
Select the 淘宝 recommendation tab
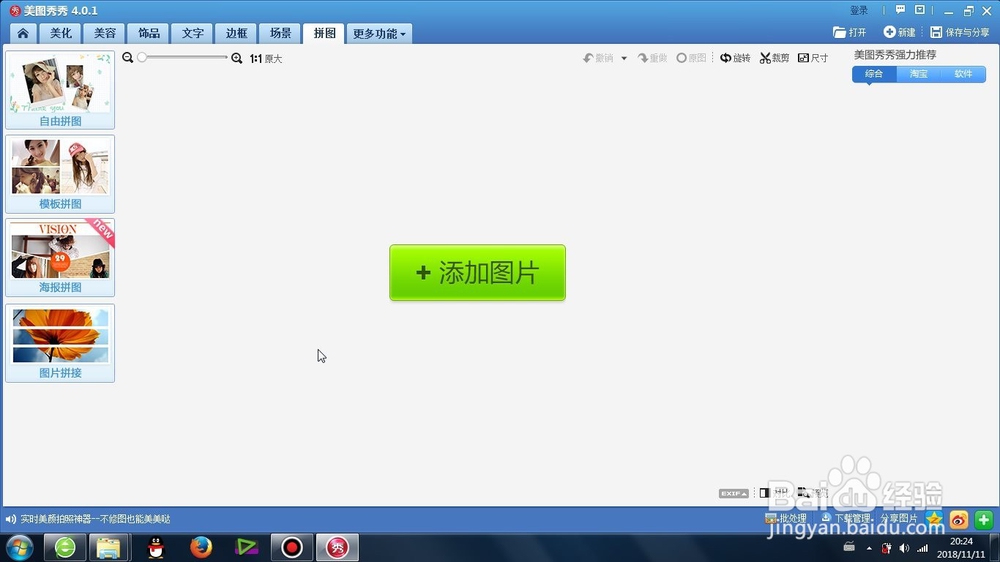pyautogui.click(x=918, y=74)
